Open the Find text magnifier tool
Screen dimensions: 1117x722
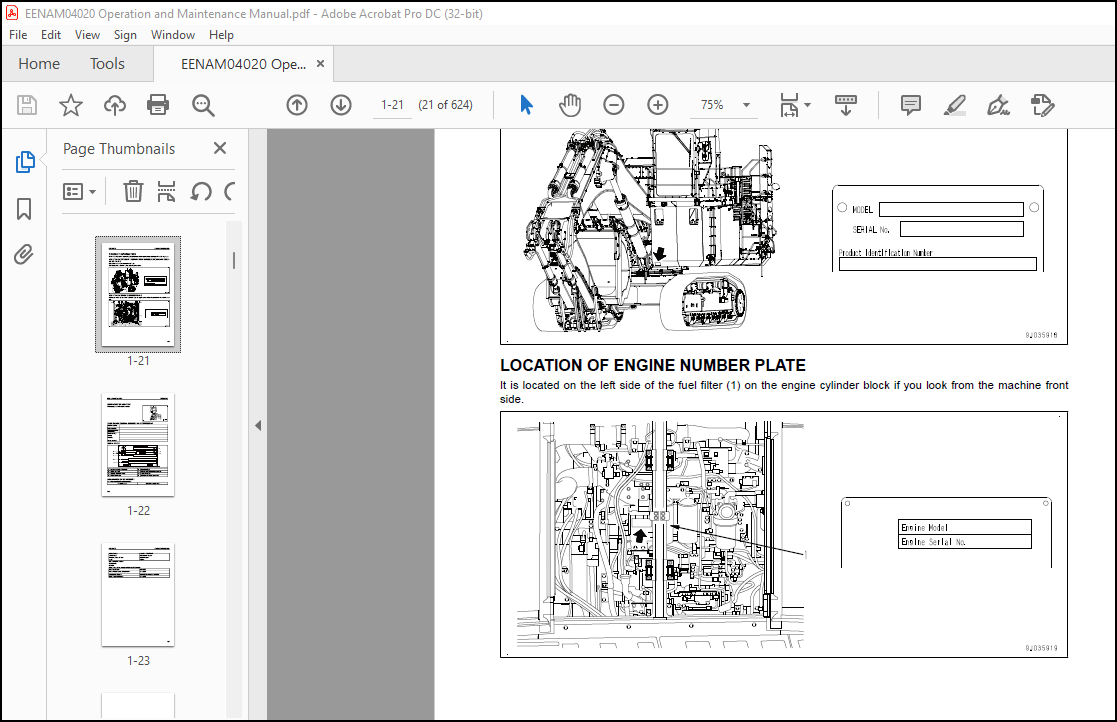(203, 105)
